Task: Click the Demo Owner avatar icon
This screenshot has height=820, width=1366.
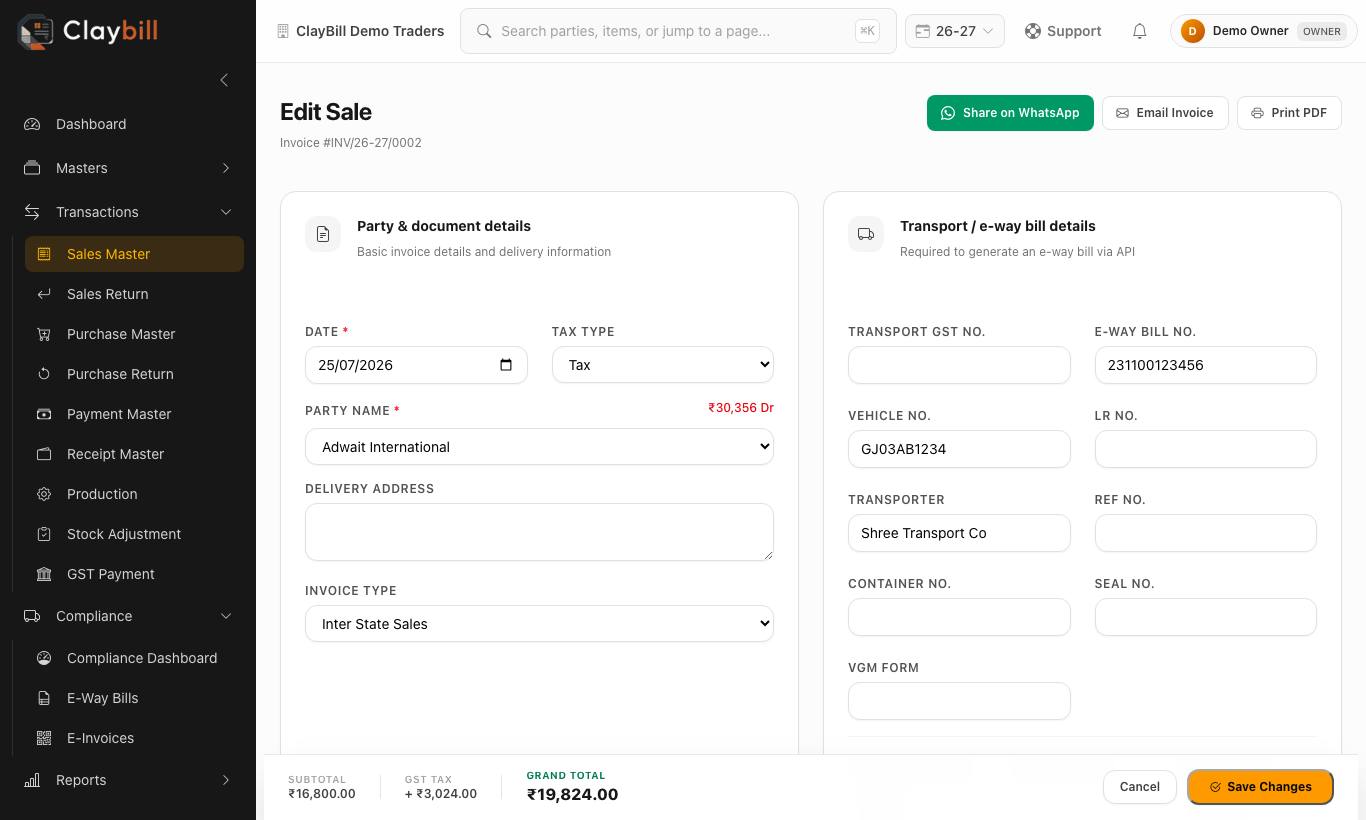Action: 1192,31
